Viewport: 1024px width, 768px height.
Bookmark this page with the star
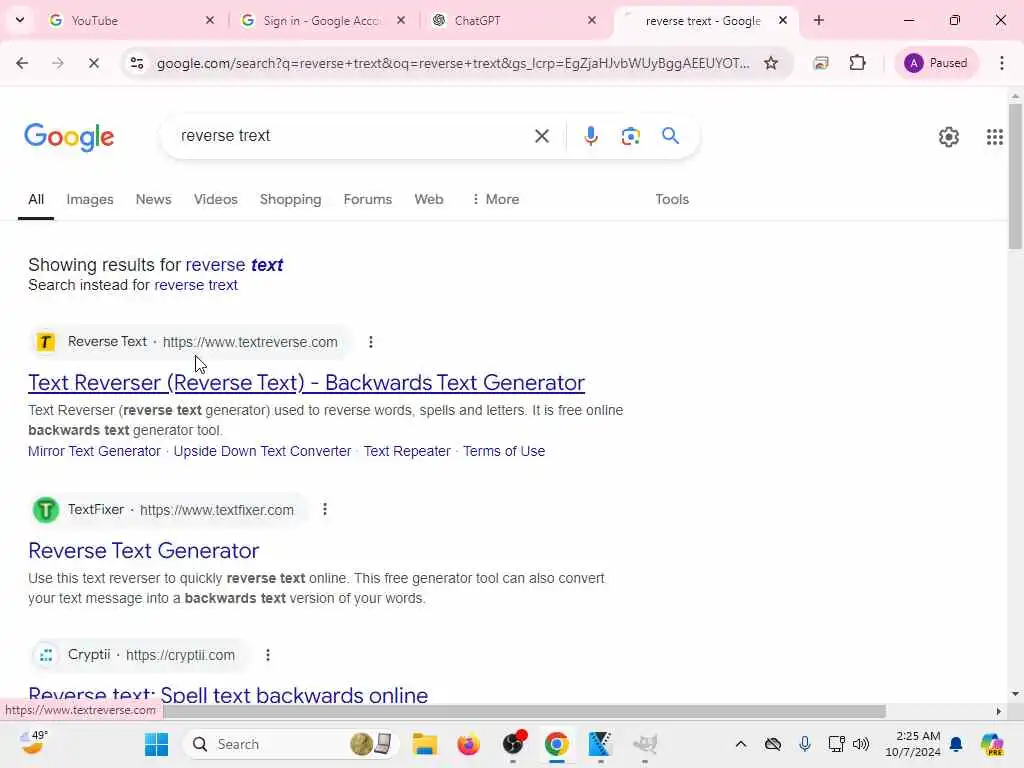771,63
